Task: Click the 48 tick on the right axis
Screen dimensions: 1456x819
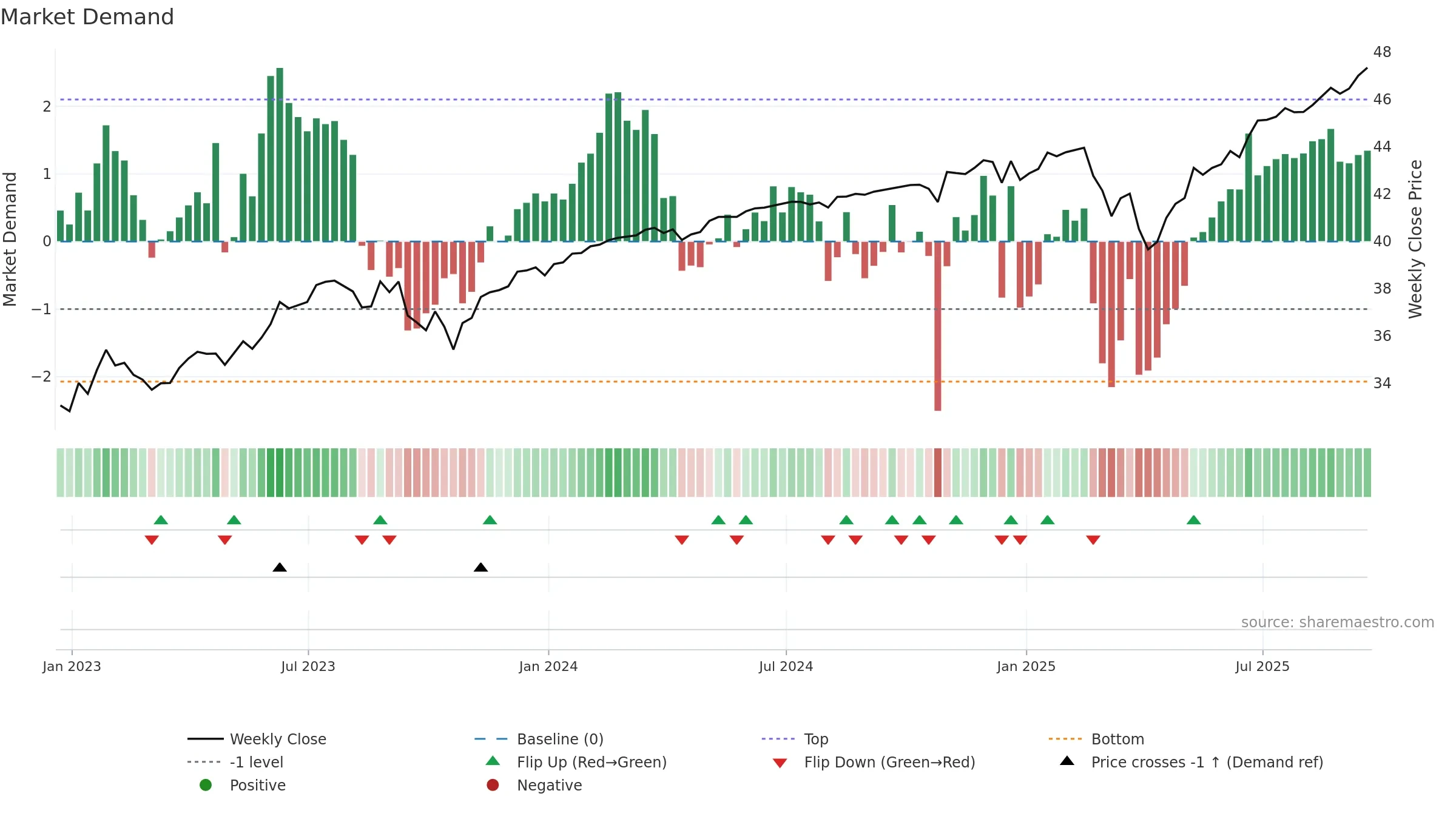Action: click(1383, 52)
